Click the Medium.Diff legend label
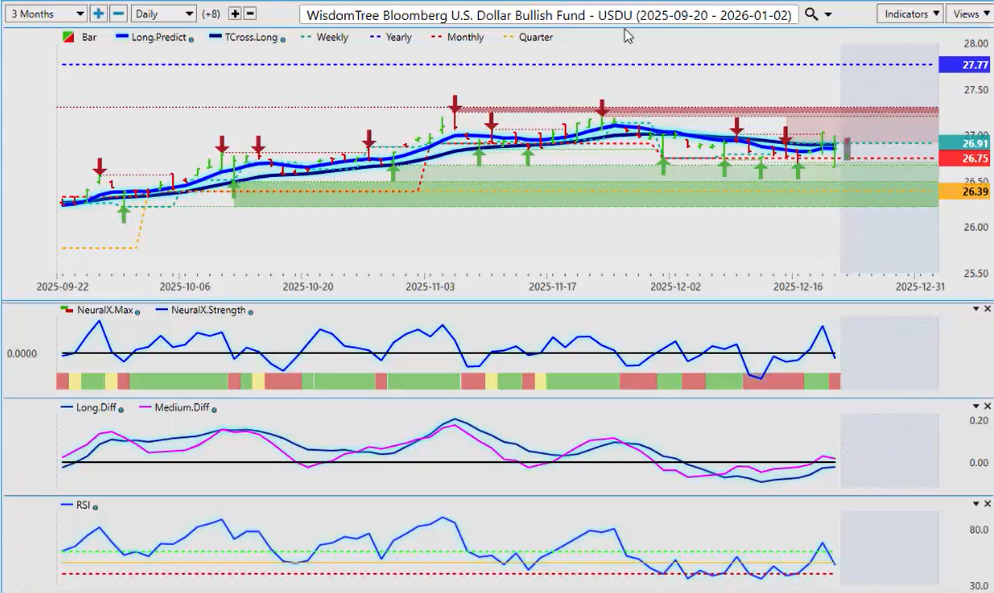Image resolution: width=994 pixels, height=593 pixels. pyautogui.click(x=180, y=407)
